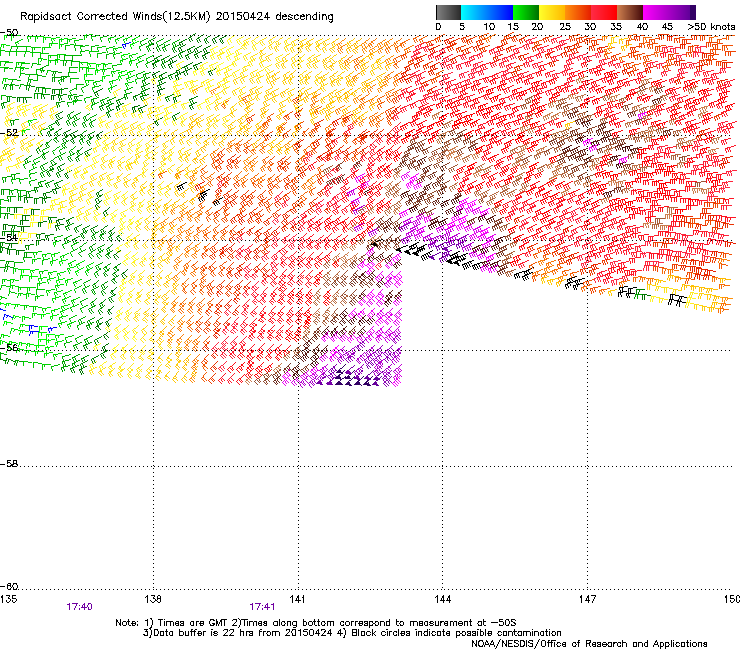Image resolution: width=740 pixels, height=650 pixels.
Task: Click the dark purple wind flags cluster near -56
Action: [x=349, y=376]
